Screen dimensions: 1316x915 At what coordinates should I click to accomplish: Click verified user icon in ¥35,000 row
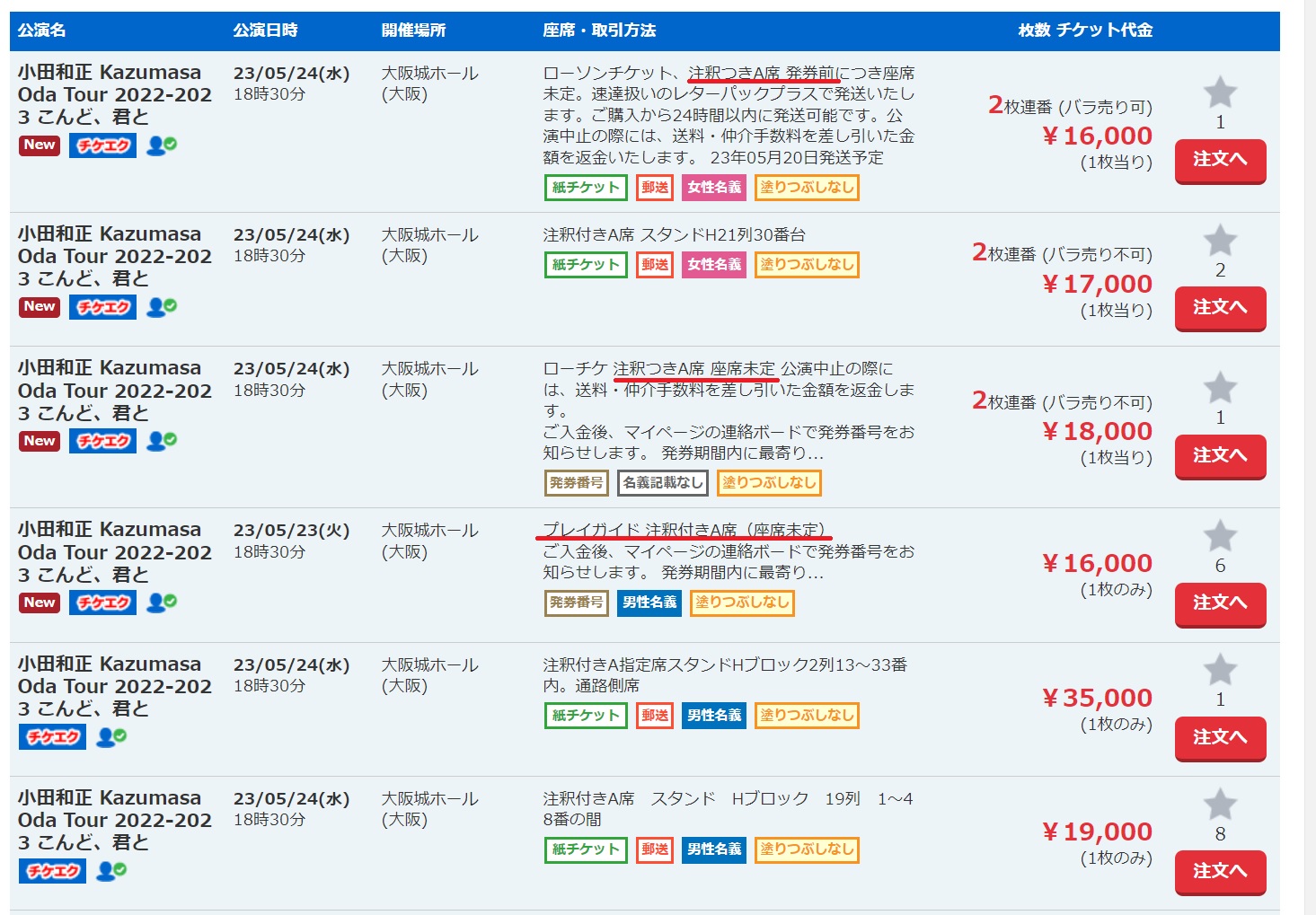(111, 737)
